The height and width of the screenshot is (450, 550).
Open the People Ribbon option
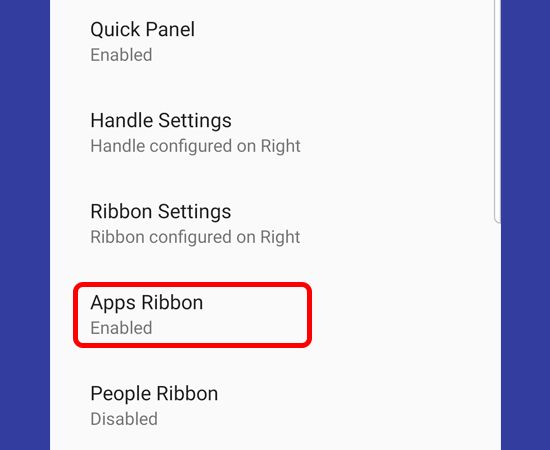click(154, 394)
